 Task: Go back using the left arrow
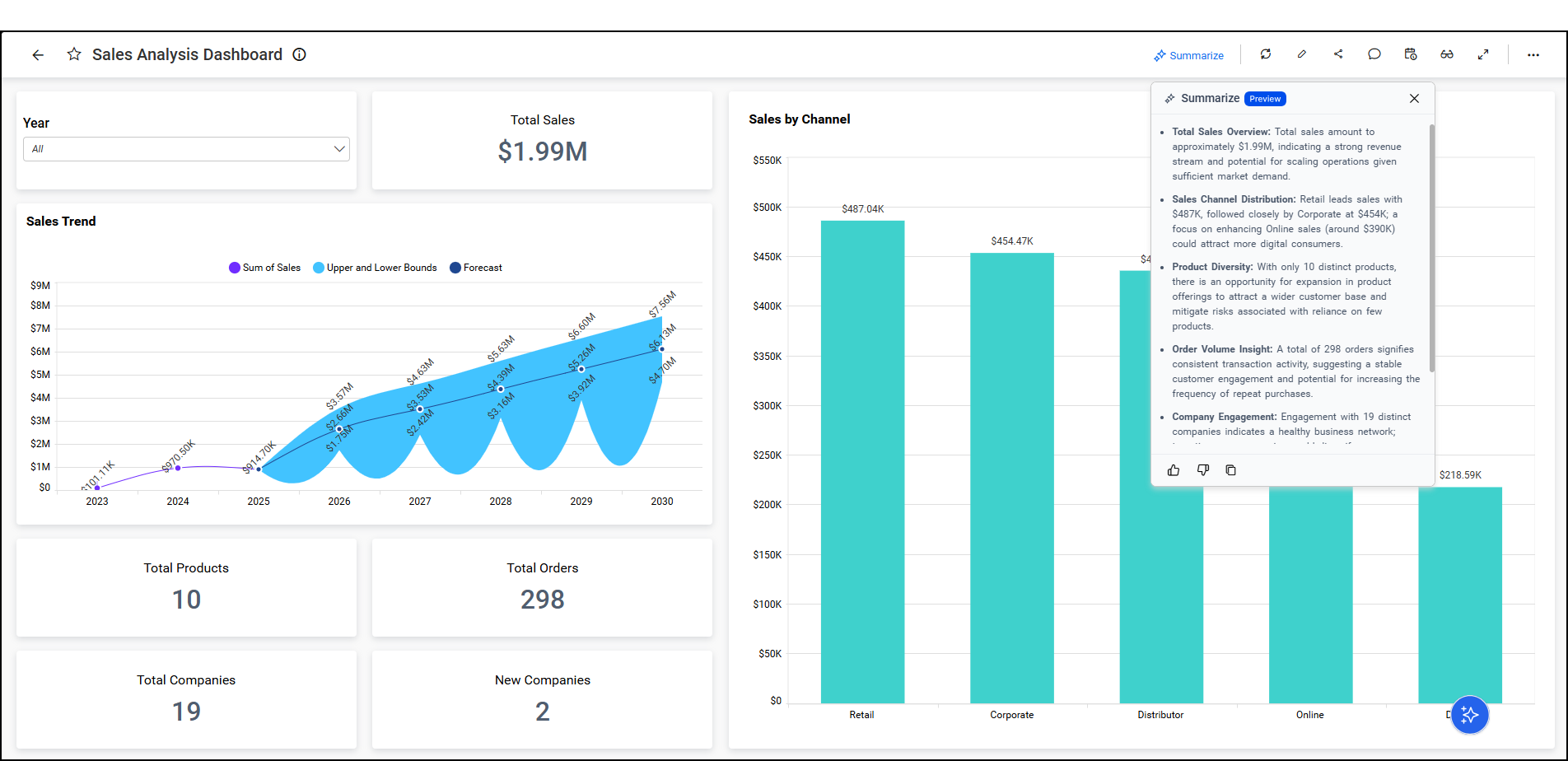click(38, 55)
